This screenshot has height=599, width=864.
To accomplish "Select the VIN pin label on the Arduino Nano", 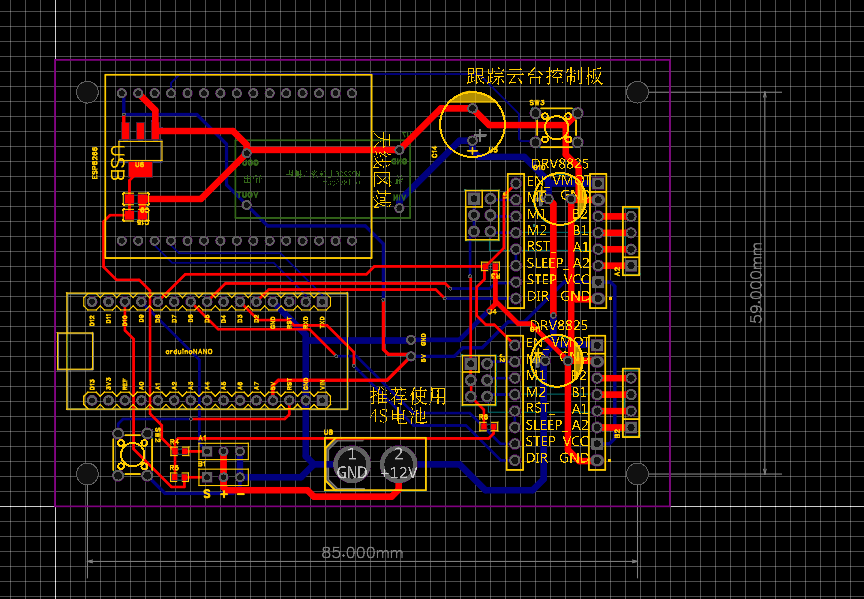I will coord(322,384).
